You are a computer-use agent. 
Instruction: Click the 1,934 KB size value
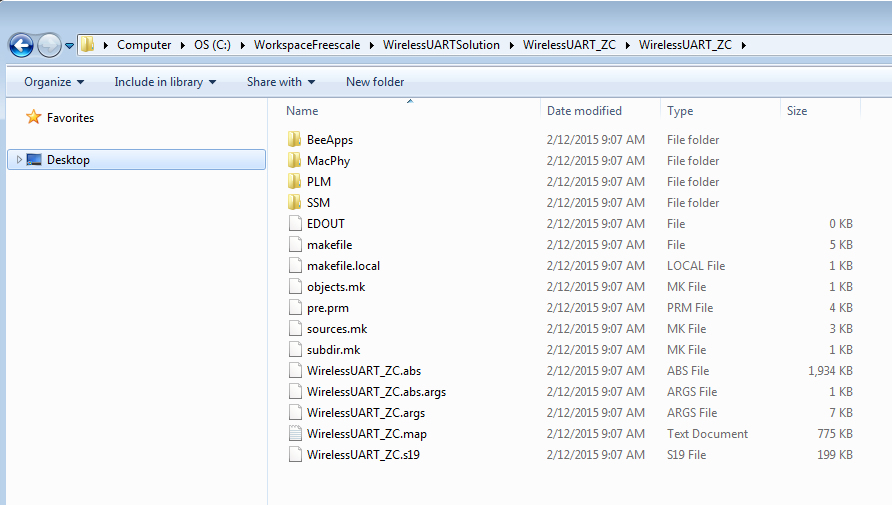click(830, 371)
